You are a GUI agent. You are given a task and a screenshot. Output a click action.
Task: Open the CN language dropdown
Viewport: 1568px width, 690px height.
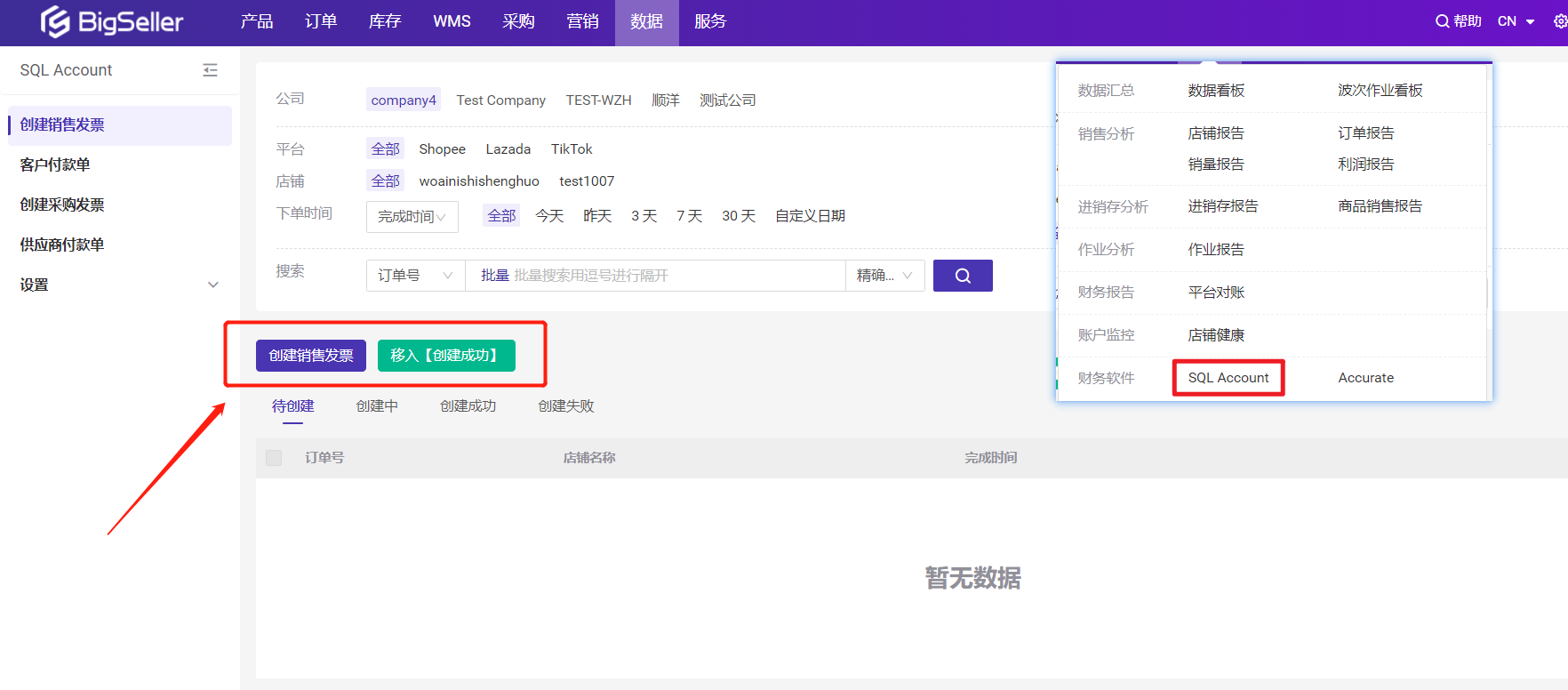(1516, 21)
